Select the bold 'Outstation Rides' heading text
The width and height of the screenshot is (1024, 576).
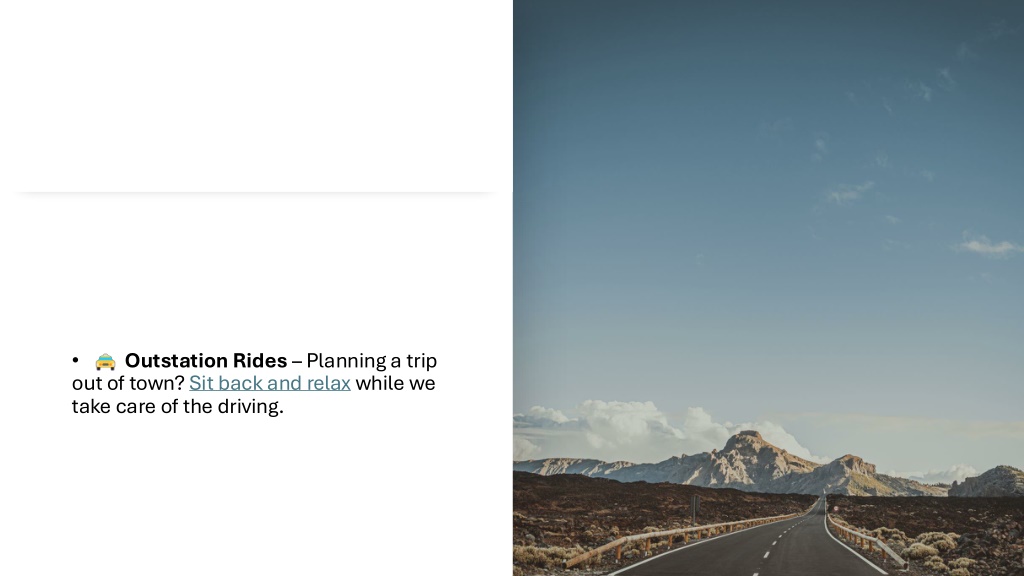206,360
